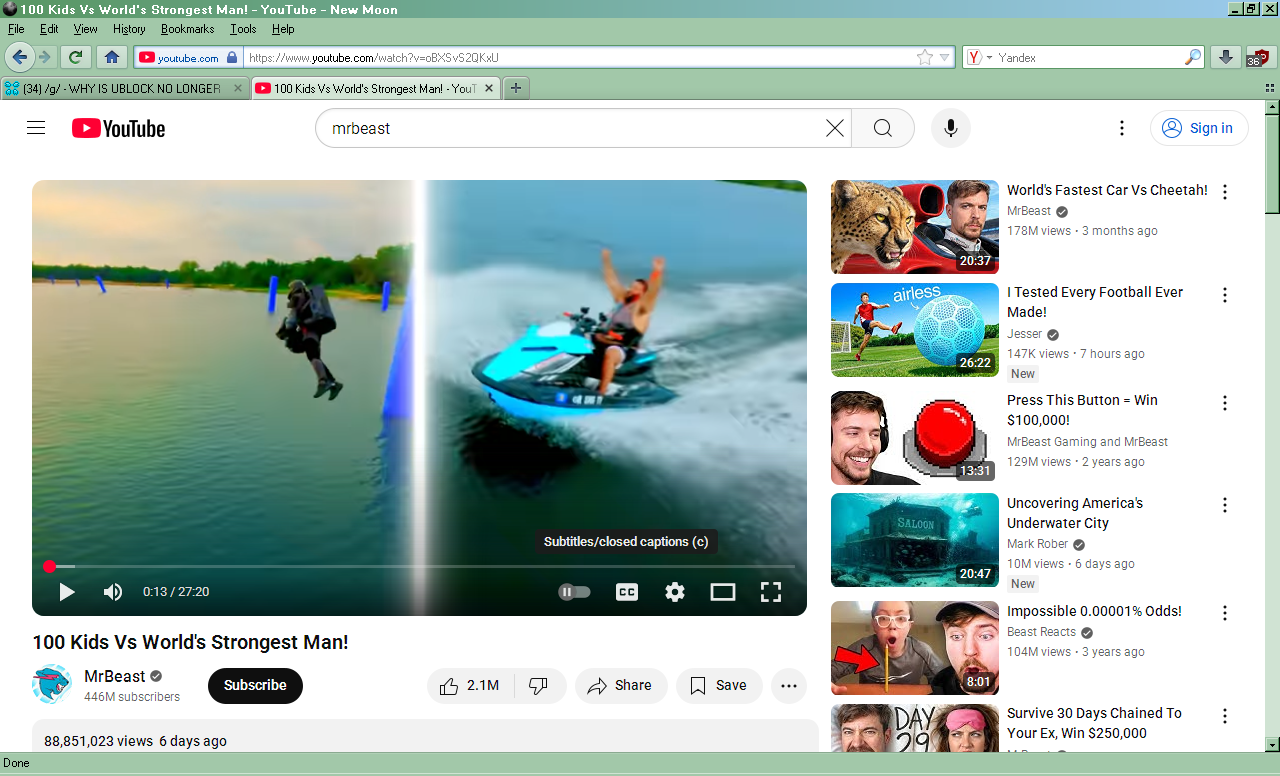1280x776 pixels.
Task: Open I Tested Every Football thumbnail
Action: pos(915,330)
